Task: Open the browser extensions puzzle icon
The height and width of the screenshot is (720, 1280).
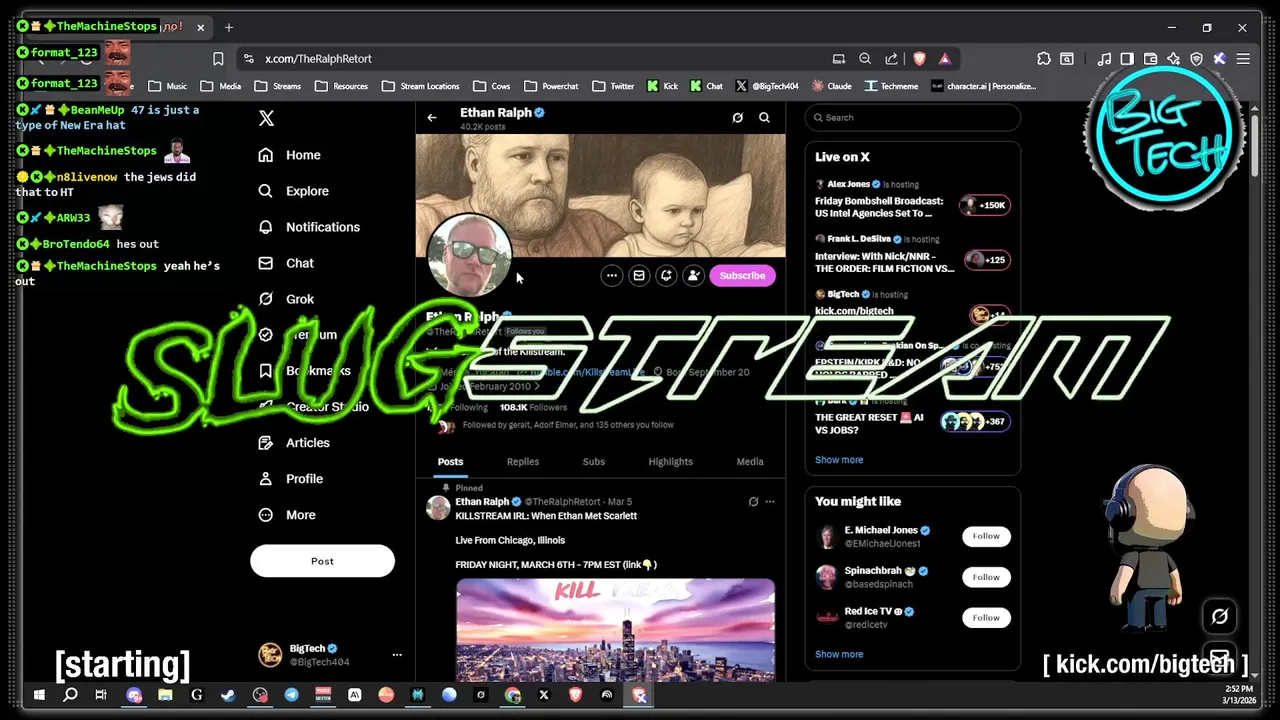Action: point(1044,59)
